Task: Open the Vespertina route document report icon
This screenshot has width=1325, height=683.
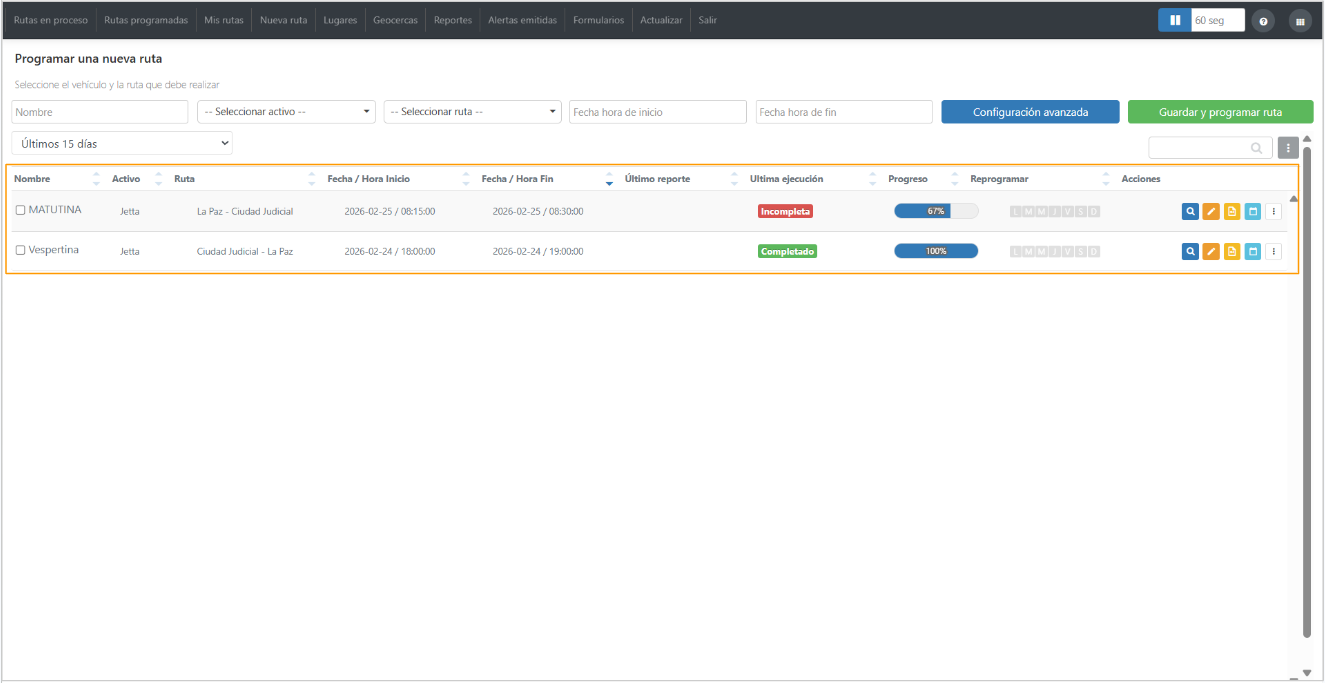Action: [x=1232, y=251]
